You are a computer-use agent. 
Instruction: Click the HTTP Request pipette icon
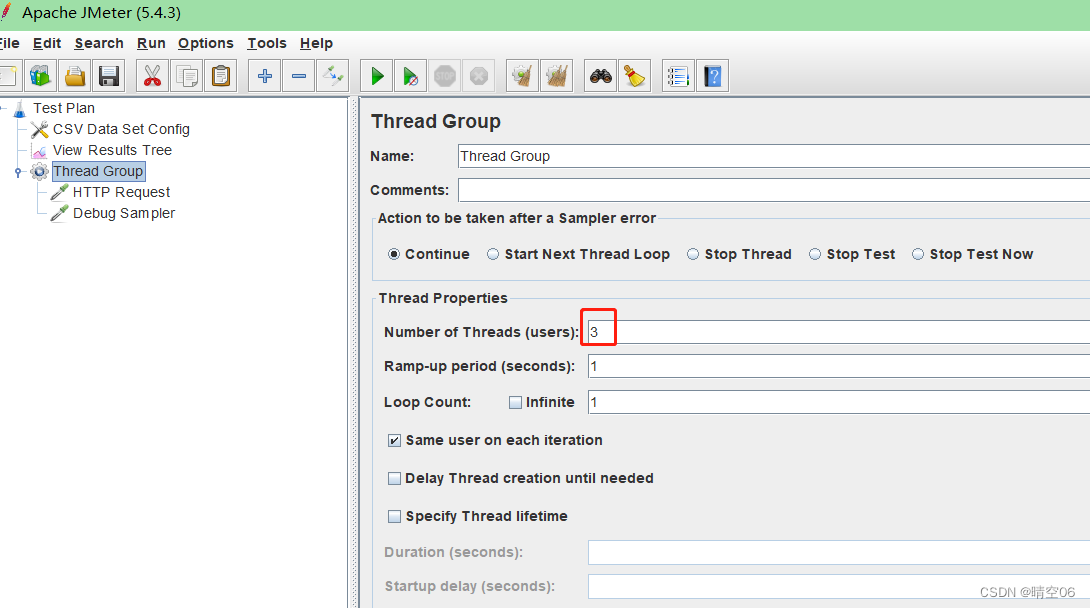click(x=60, y=192)
